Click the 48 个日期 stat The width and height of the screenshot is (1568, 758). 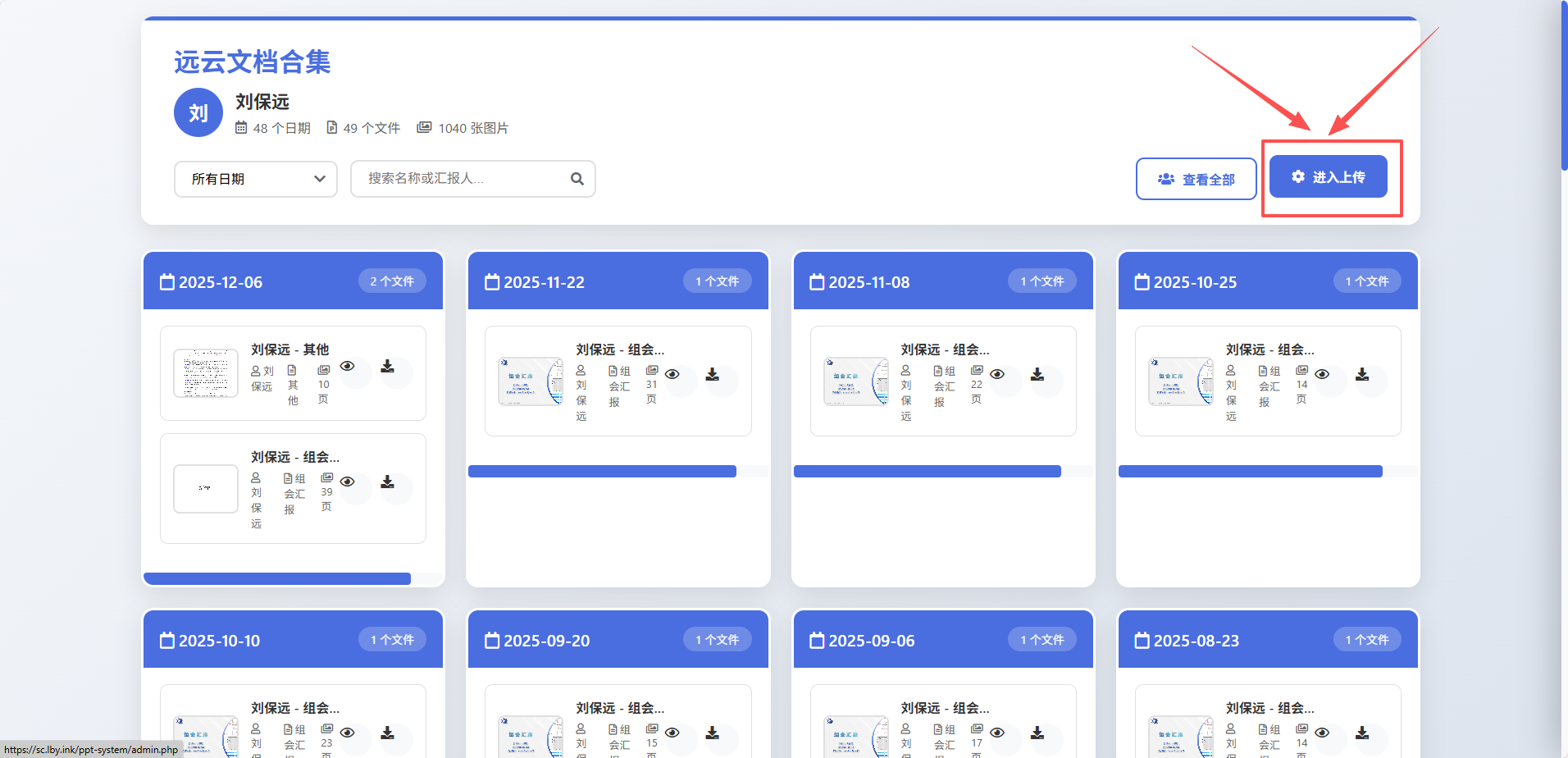point(273,128)
